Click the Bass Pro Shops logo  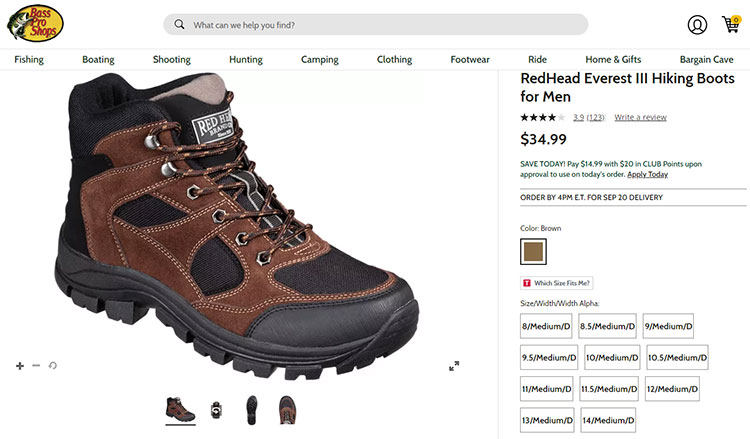coord(34,23)
